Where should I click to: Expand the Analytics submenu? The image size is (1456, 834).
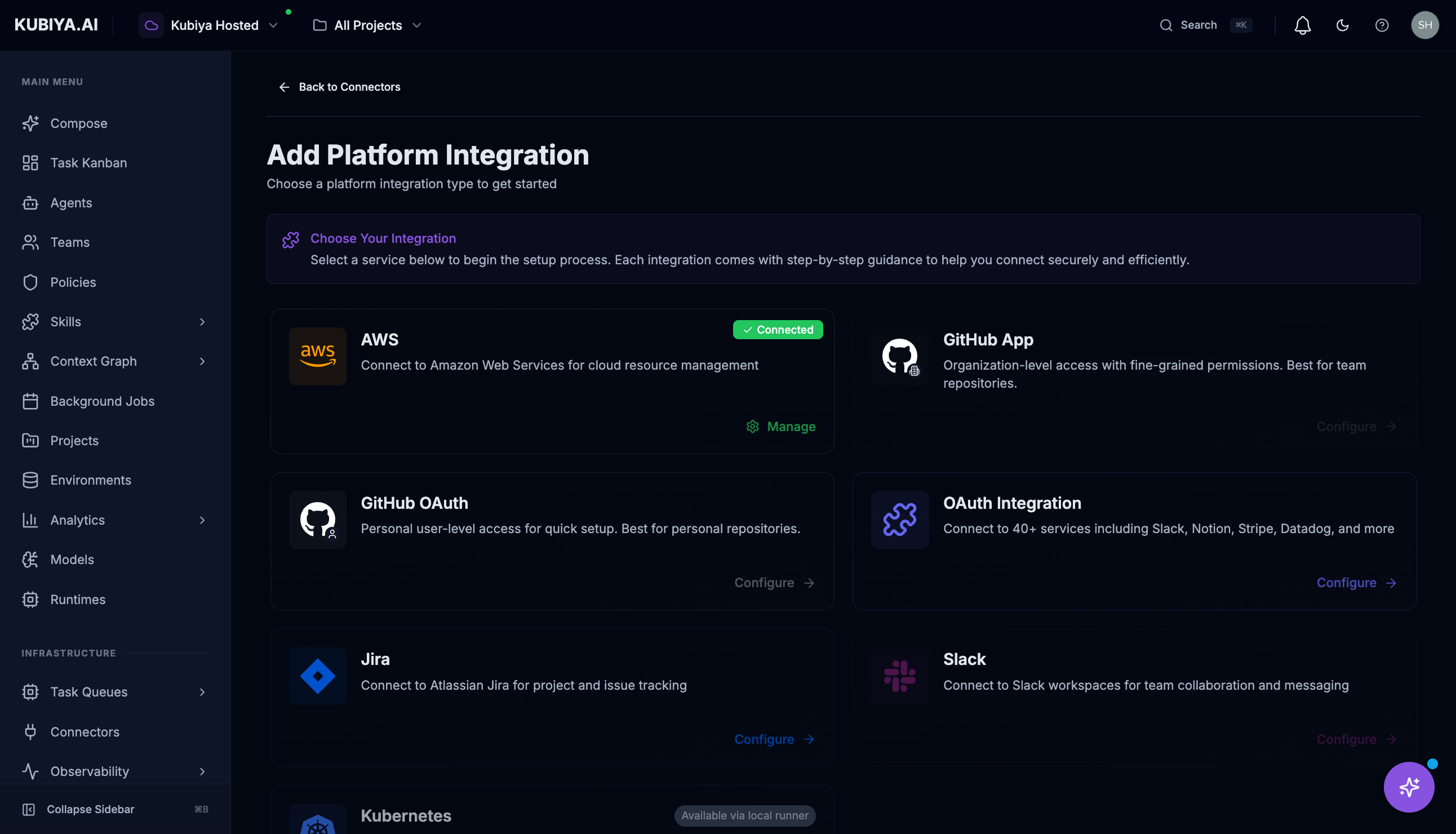point(202,520)
